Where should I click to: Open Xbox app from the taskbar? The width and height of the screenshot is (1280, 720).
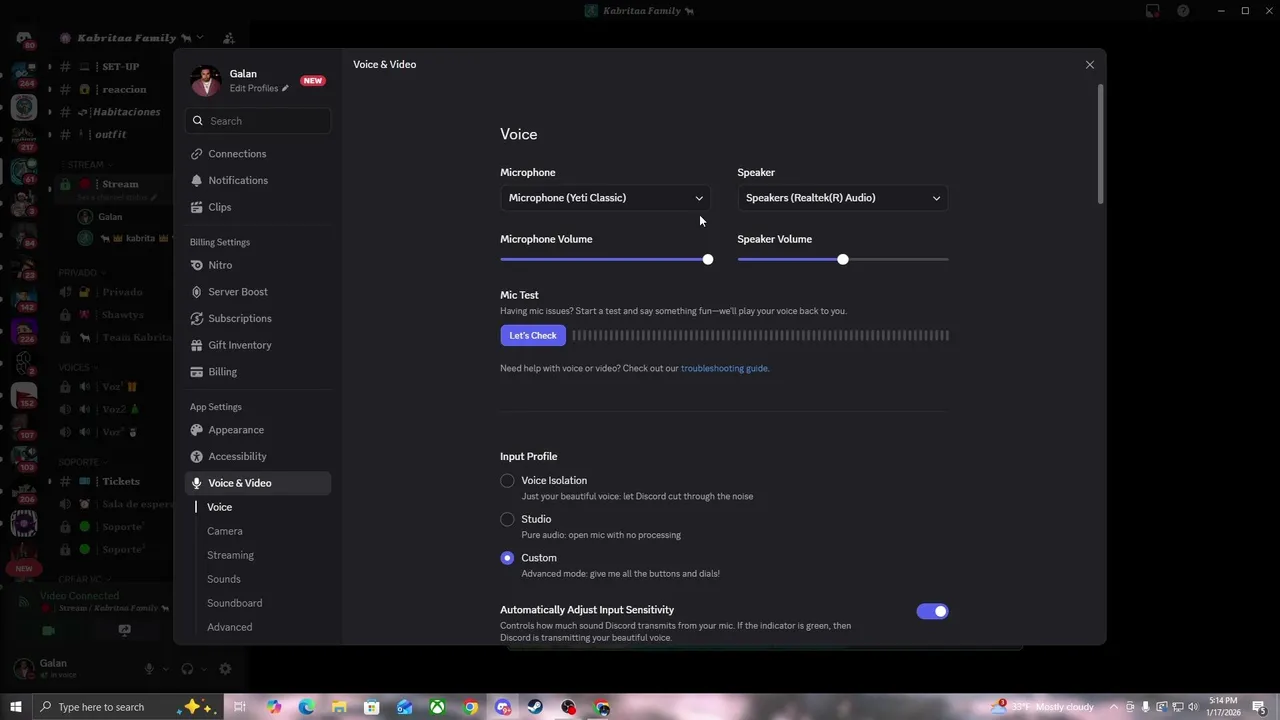click(438, 707)
